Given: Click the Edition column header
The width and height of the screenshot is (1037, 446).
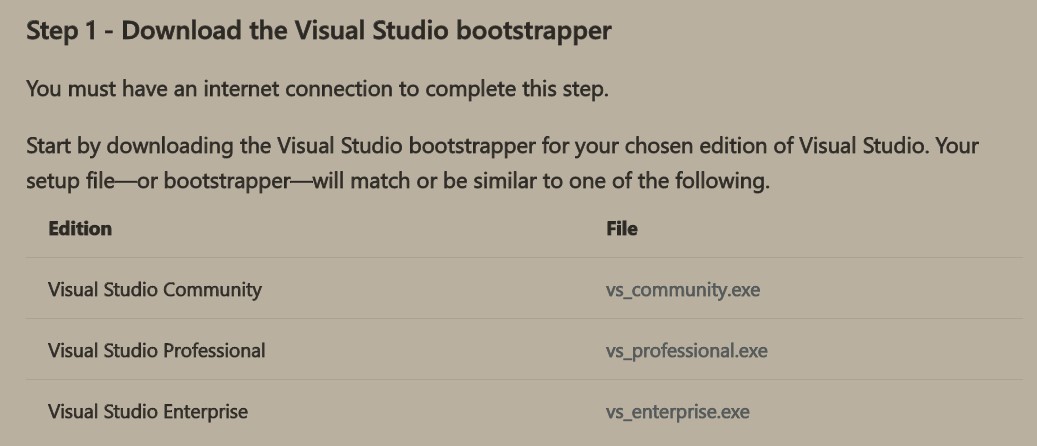Looking at the screenshot, I should (80, 228).
